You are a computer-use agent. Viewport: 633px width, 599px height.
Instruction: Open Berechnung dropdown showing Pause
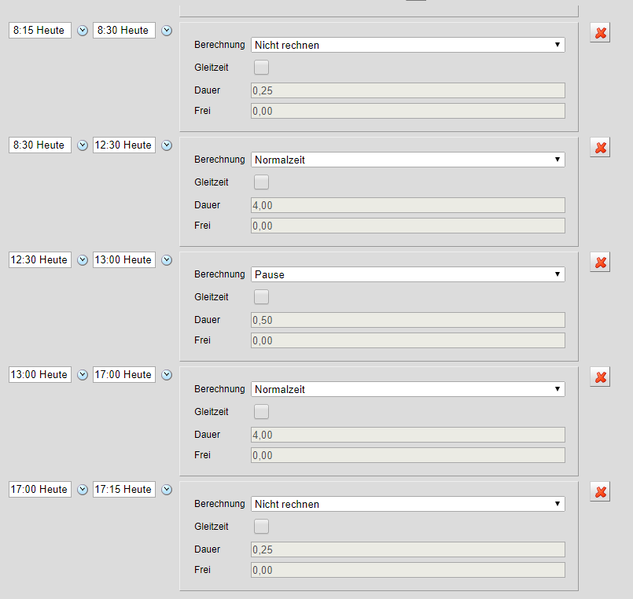coord(408,274)
